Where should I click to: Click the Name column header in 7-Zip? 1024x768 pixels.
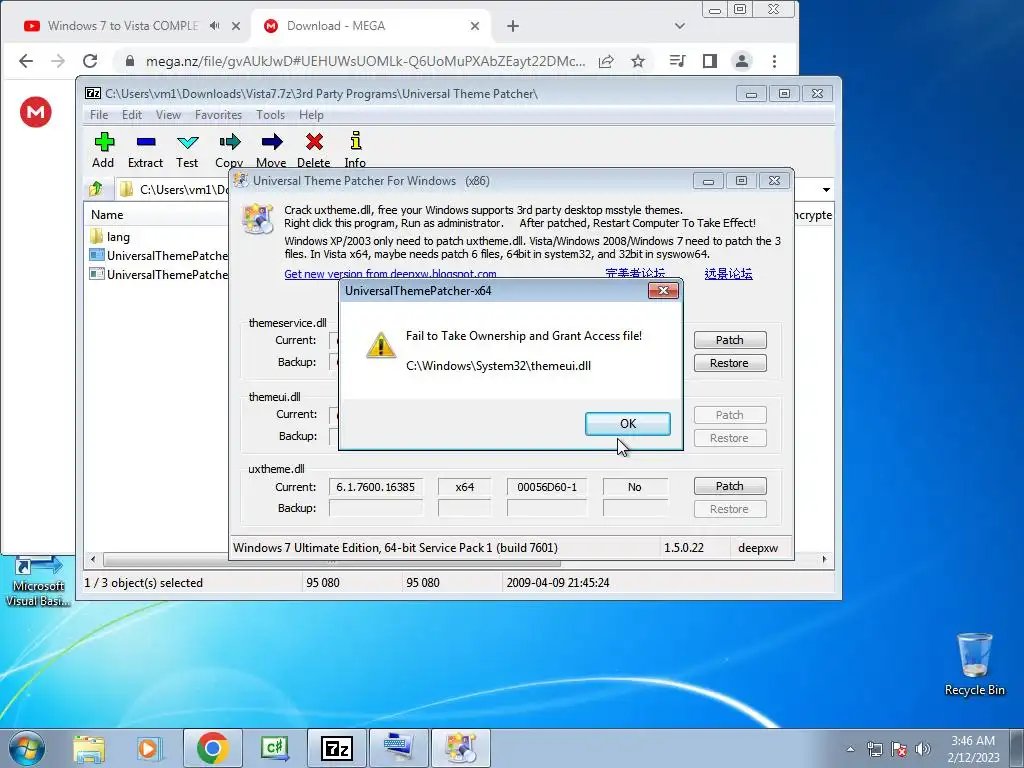(107, 215)
